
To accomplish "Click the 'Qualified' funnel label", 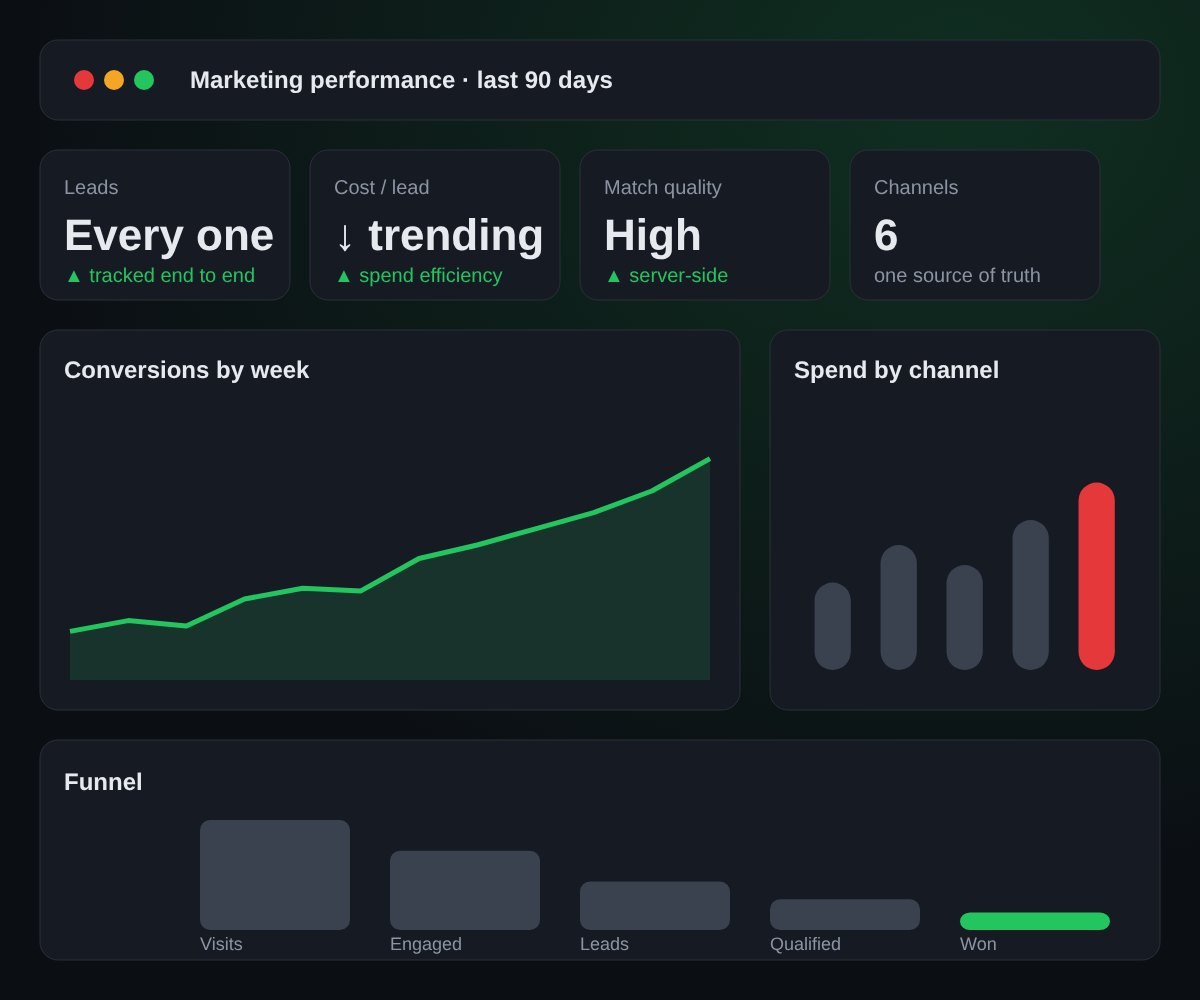I will click(805, 944).
